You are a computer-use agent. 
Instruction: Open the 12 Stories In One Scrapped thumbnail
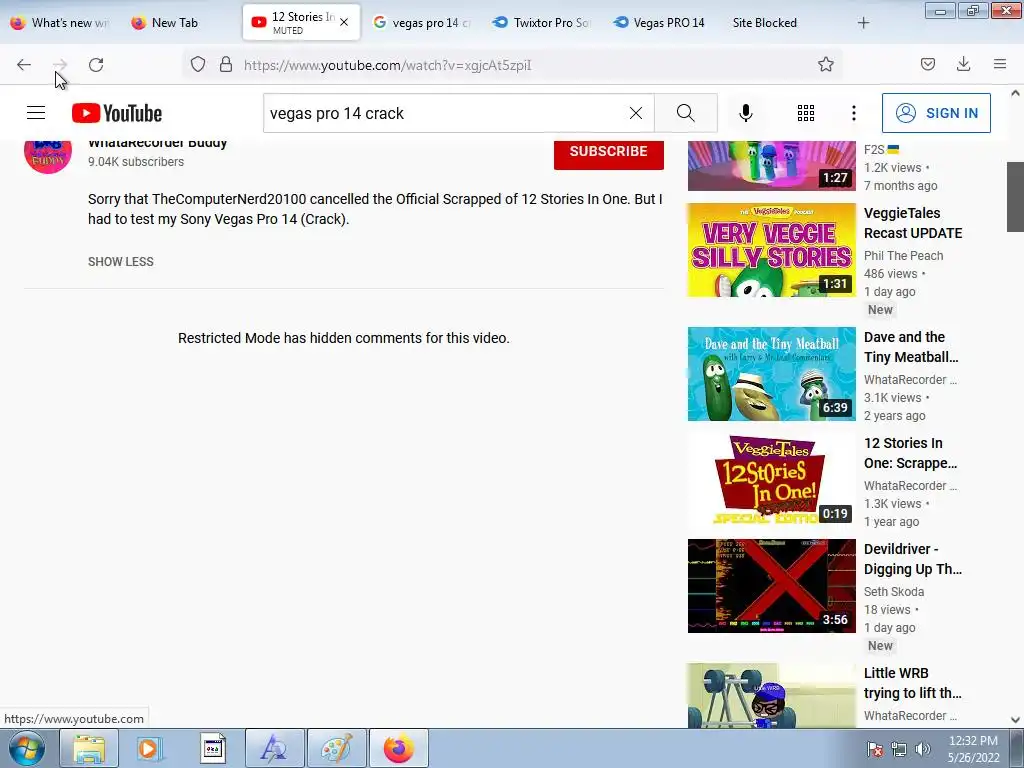point(771,479)
